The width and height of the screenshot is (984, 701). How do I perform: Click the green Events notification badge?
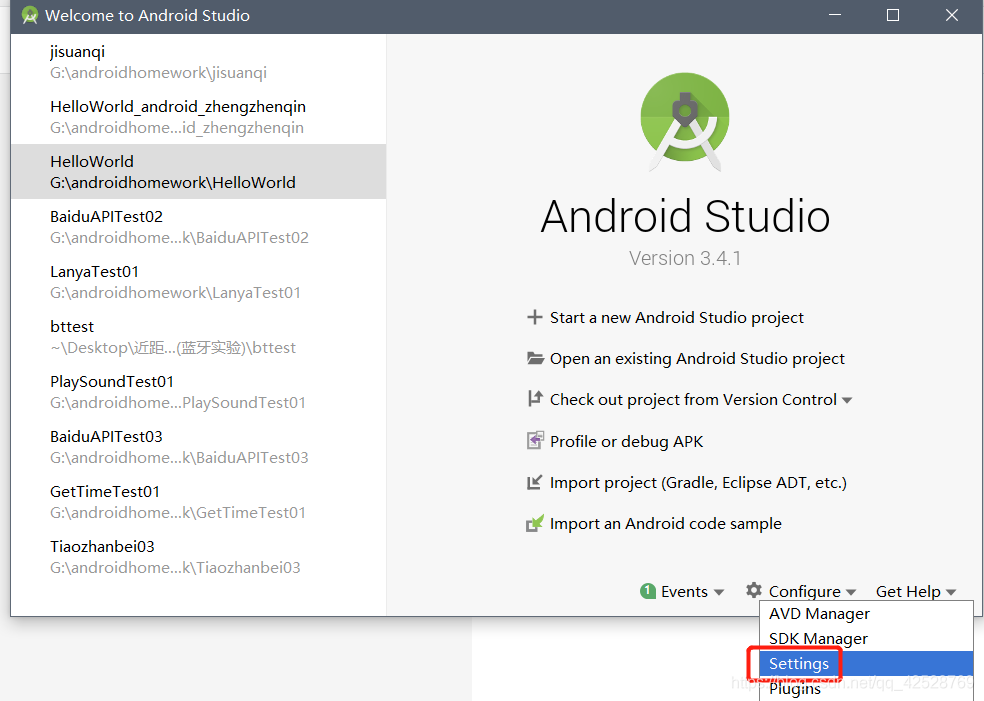coord(648,591)
